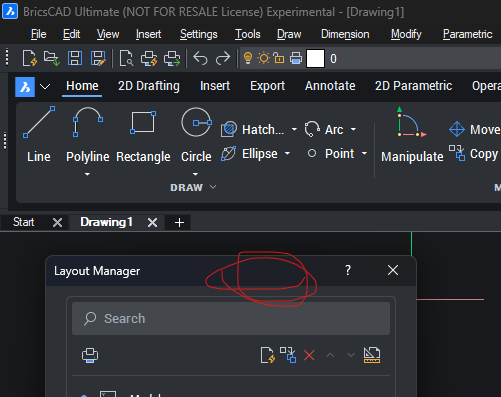The height and width of the screenshot is (397, 501).
Task: Click the white layer color swatch
Action: 315,58
